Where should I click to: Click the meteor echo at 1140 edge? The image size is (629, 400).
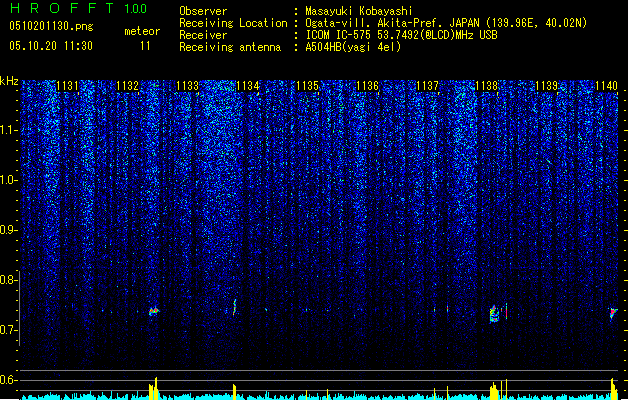[613, 313]
